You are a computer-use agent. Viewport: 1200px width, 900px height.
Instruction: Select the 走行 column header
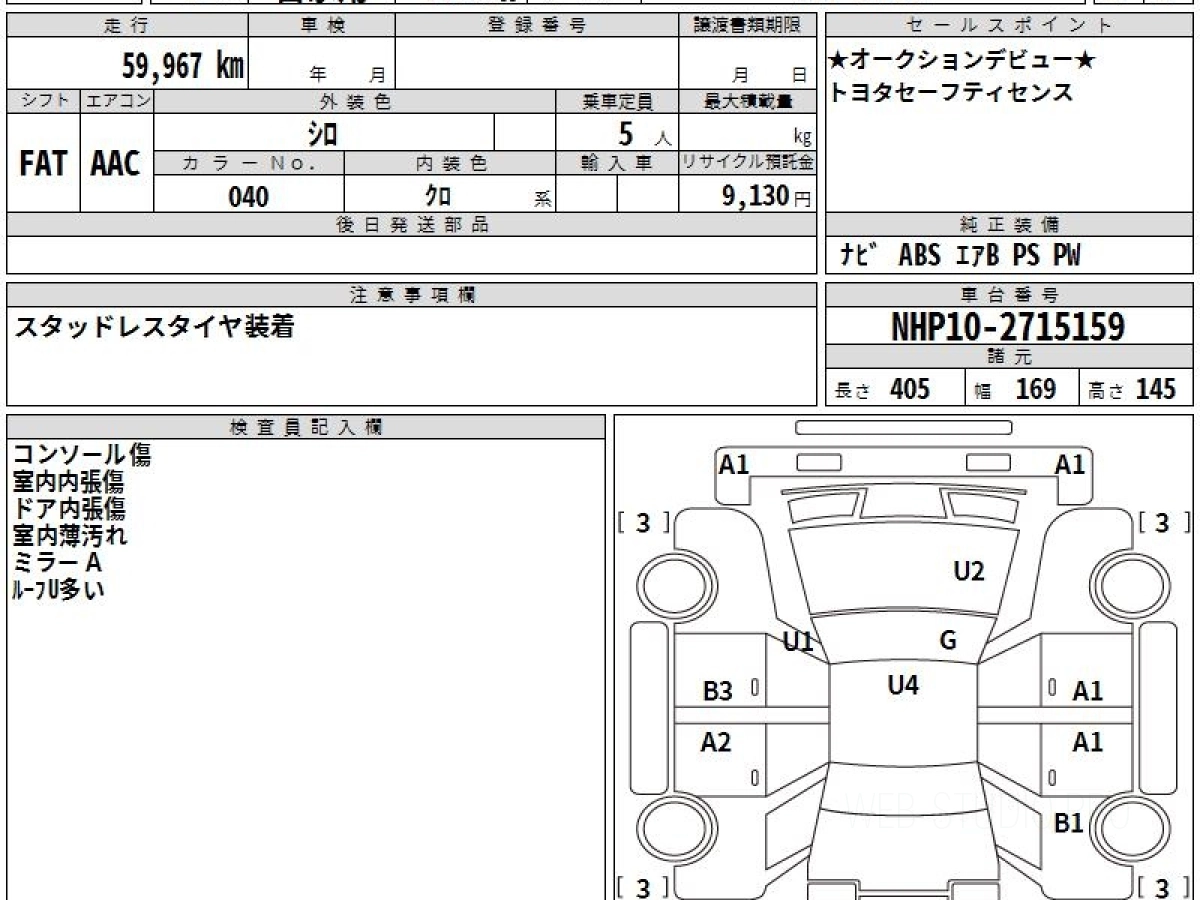(x=126, y=26)
